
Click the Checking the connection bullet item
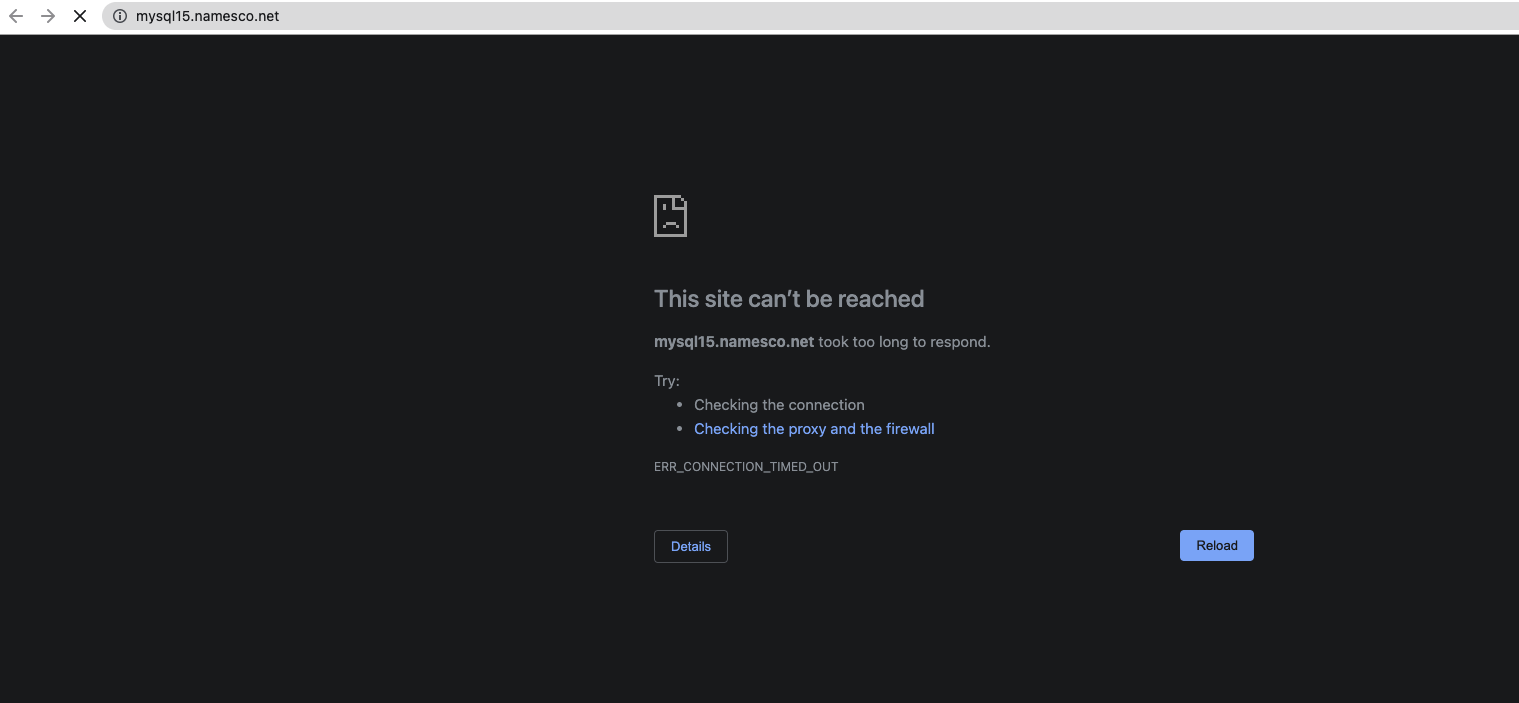[x=779, y=404]
